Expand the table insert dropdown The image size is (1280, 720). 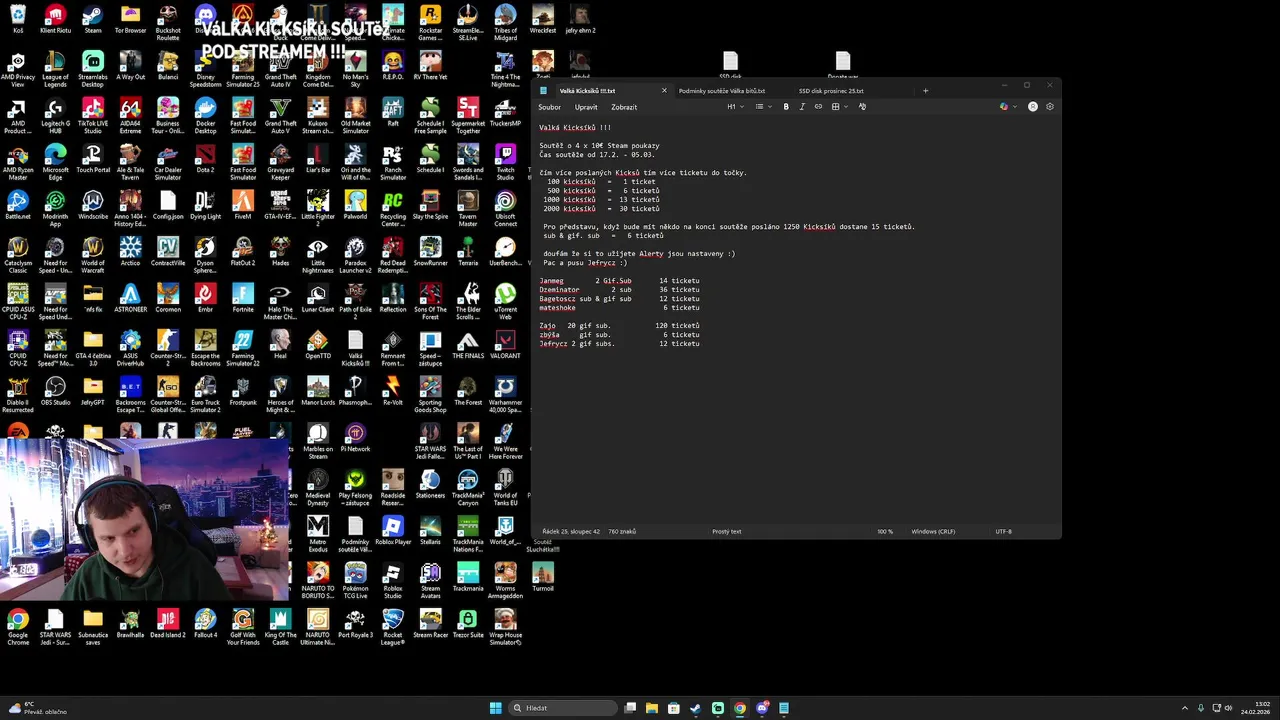[838, 107]
